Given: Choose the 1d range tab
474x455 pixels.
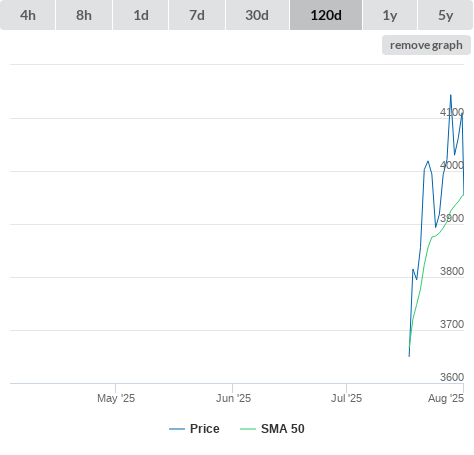Looking at the screenshot, I should [x=141, y=15].
